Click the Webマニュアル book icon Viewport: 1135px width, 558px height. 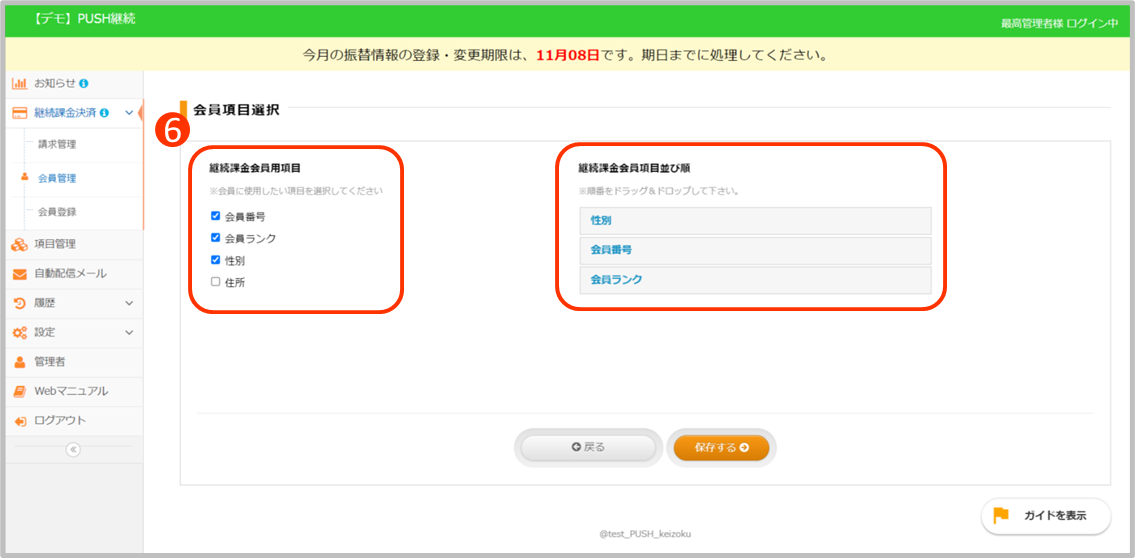(x=19, y=391)
